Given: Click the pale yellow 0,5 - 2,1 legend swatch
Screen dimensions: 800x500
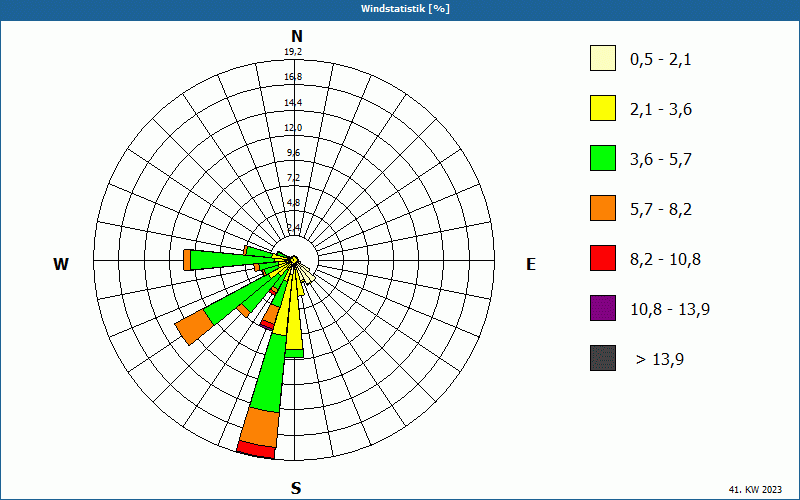Looking at the screenshot, I should coord(603,58).
